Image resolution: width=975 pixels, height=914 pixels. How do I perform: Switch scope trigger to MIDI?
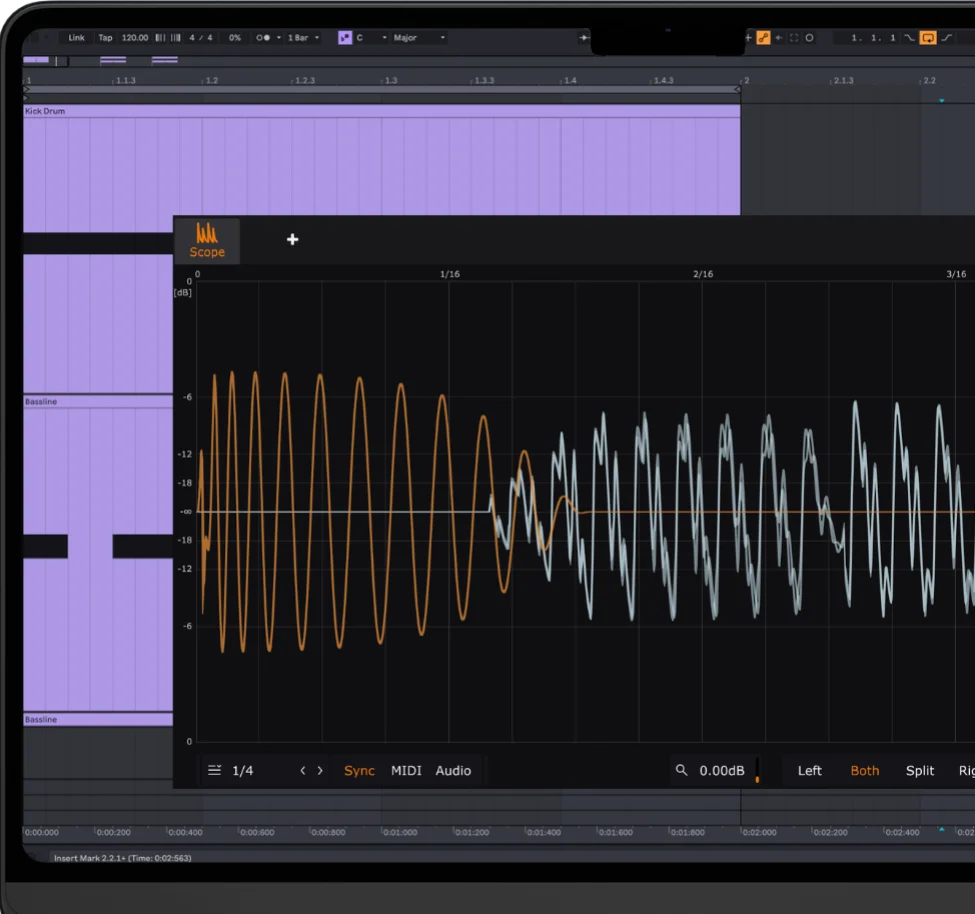coord(406,770)
